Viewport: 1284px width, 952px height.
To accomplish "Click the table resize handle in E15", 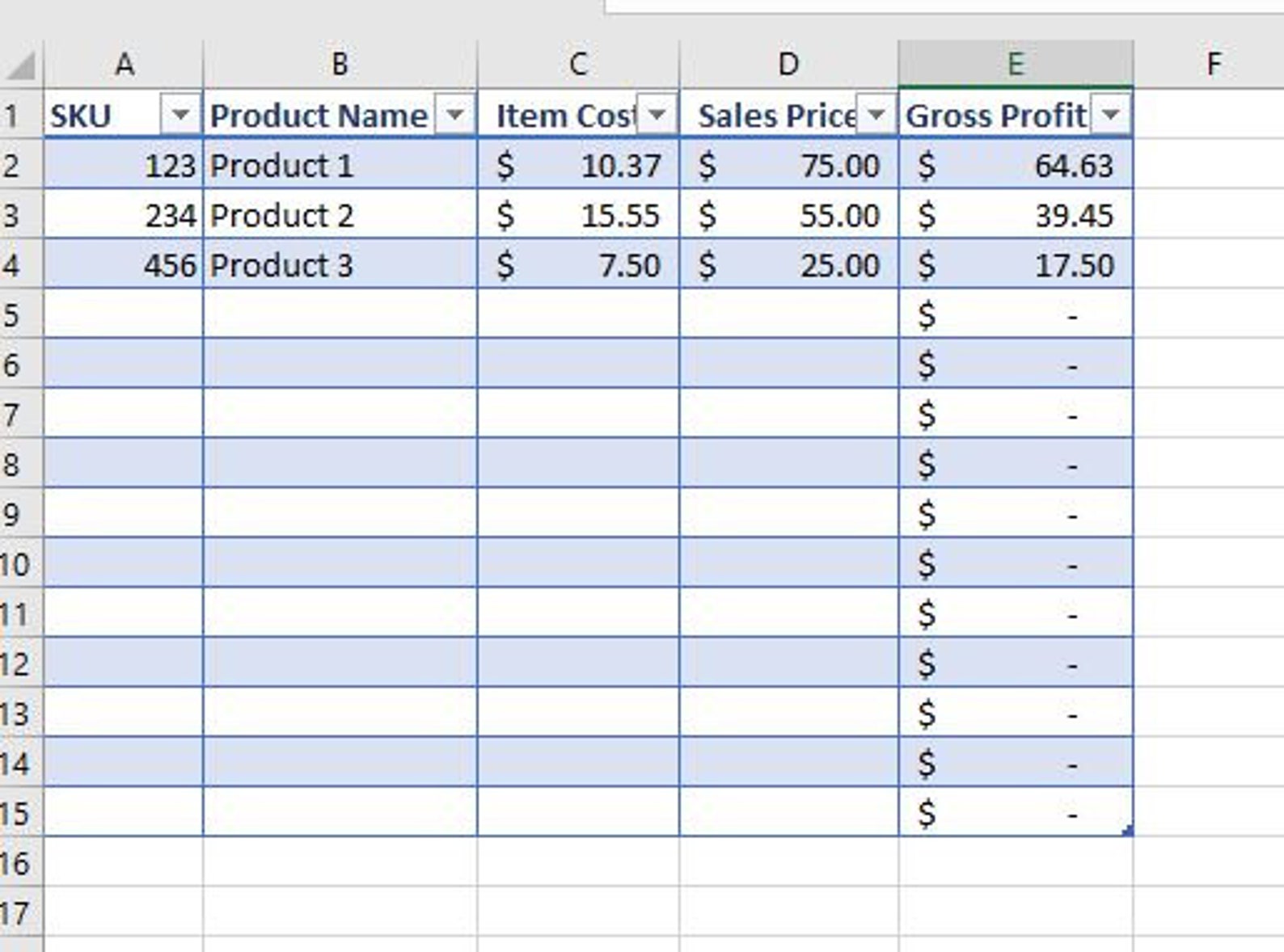I will point(1128,830).
